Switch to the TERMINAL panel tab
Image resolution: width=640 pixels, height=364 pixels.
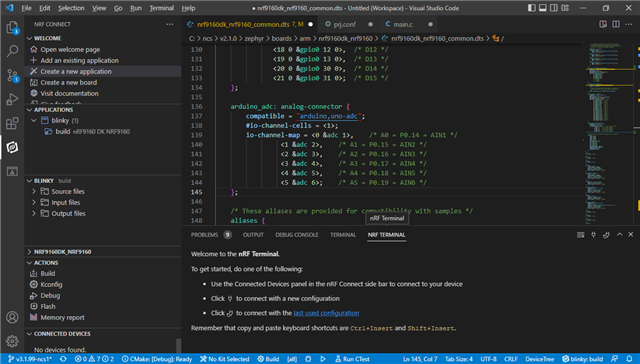(x=343, y=235)
